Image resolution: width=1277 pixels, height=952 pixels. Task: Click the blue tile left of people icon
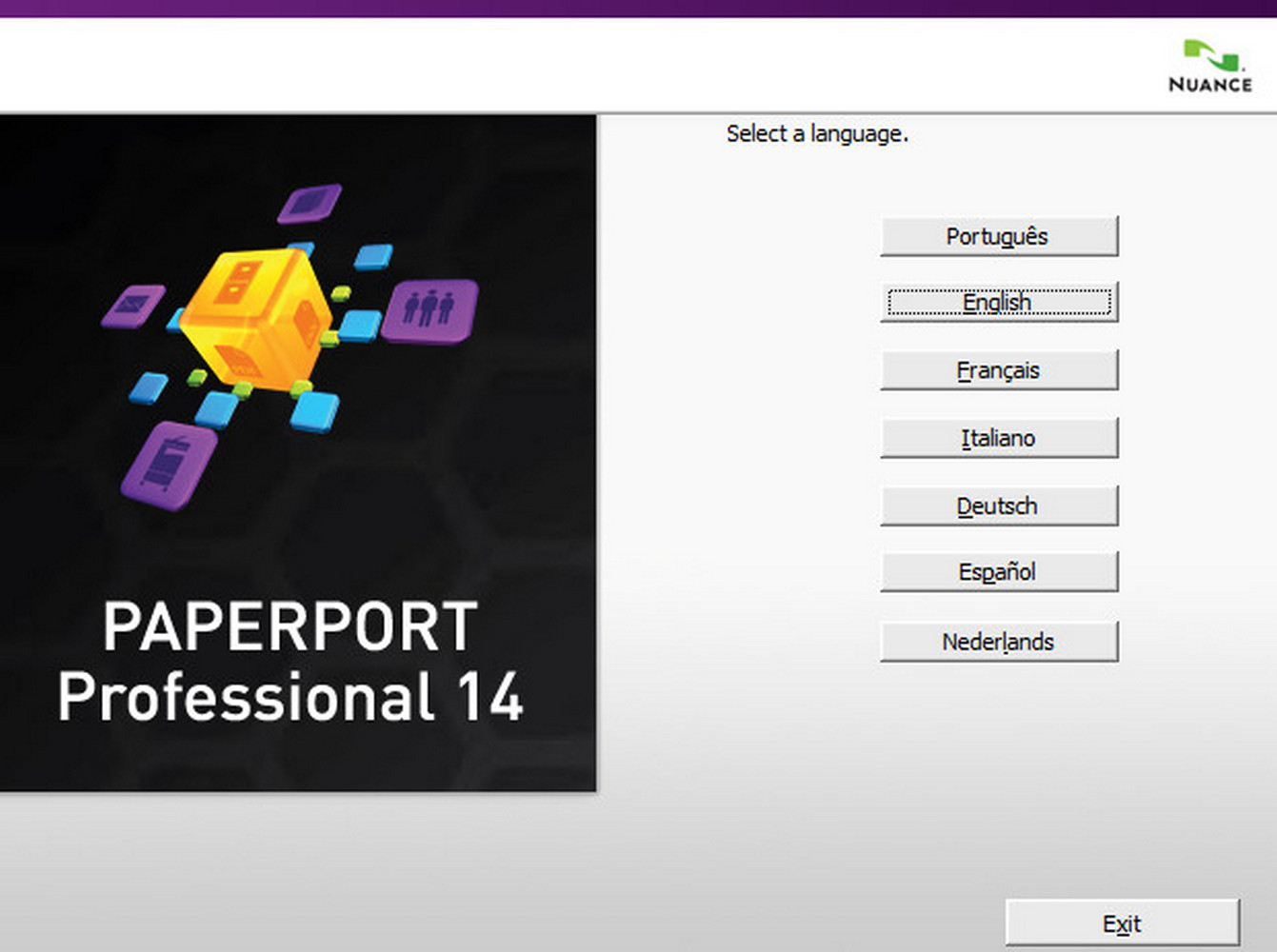360,326
